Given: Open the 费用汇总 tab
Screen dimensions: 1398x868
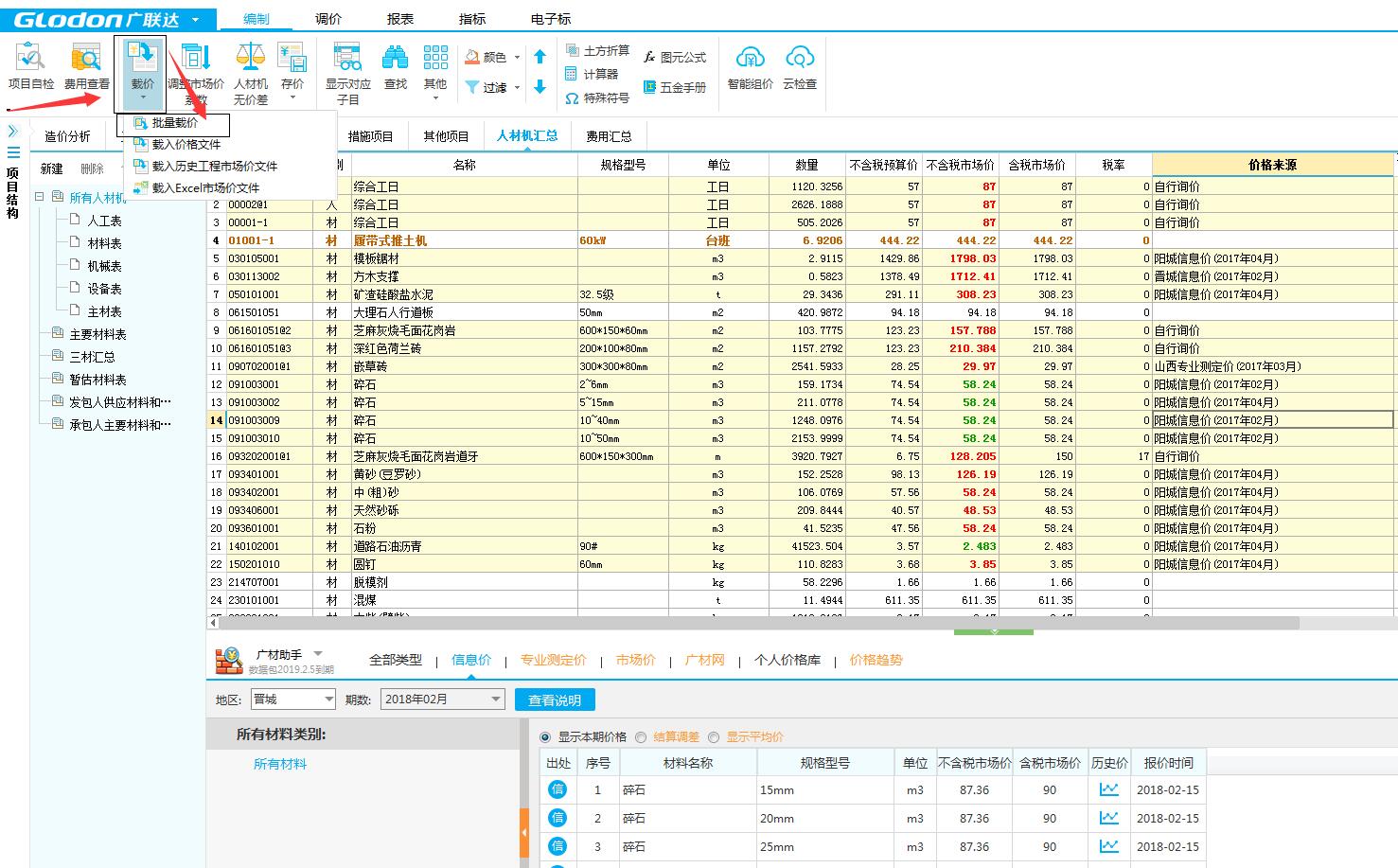Looking at the screenshot, I should (609, 136).
